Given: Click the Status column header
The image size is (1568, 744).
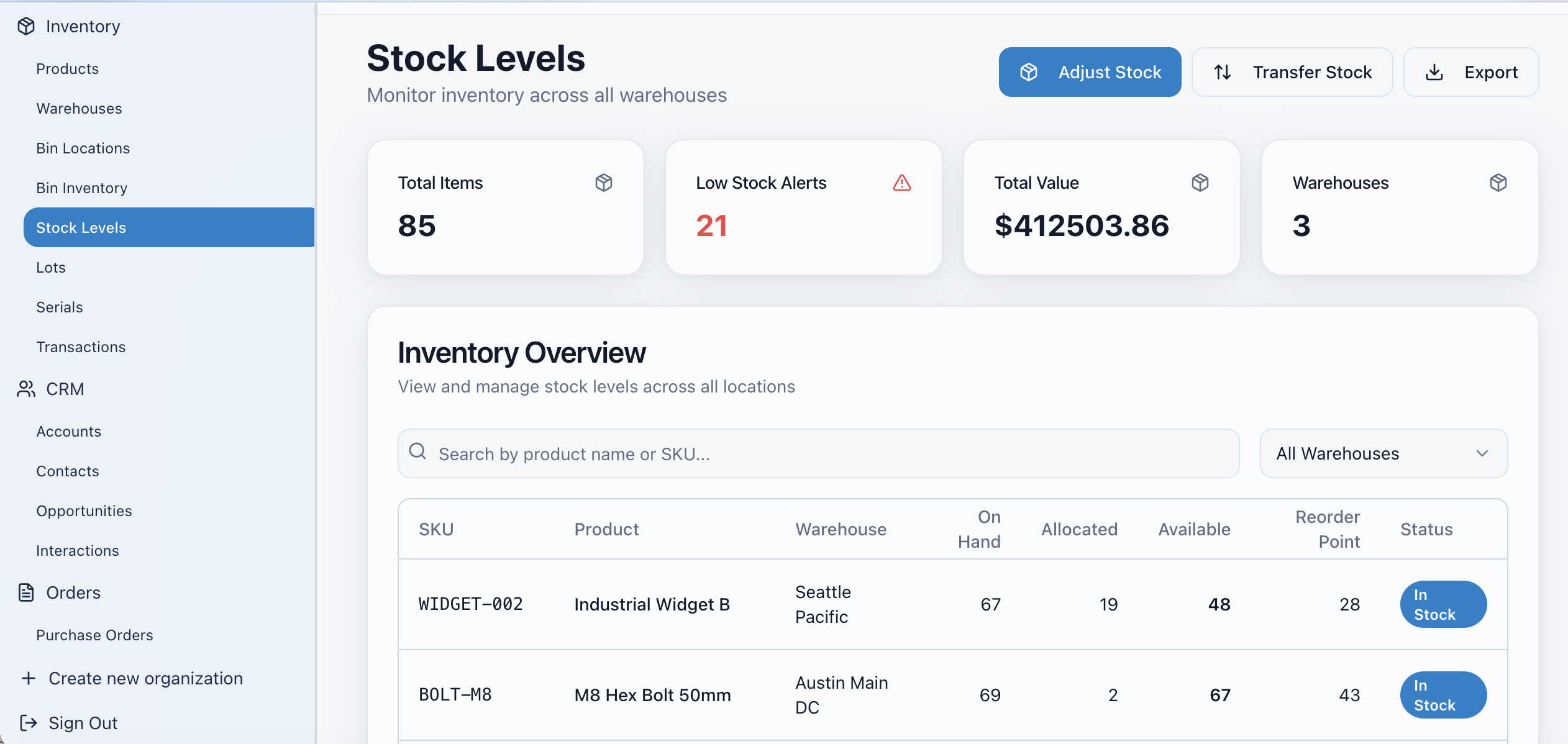Looking at the screenshot, I should coord(1426,529).
